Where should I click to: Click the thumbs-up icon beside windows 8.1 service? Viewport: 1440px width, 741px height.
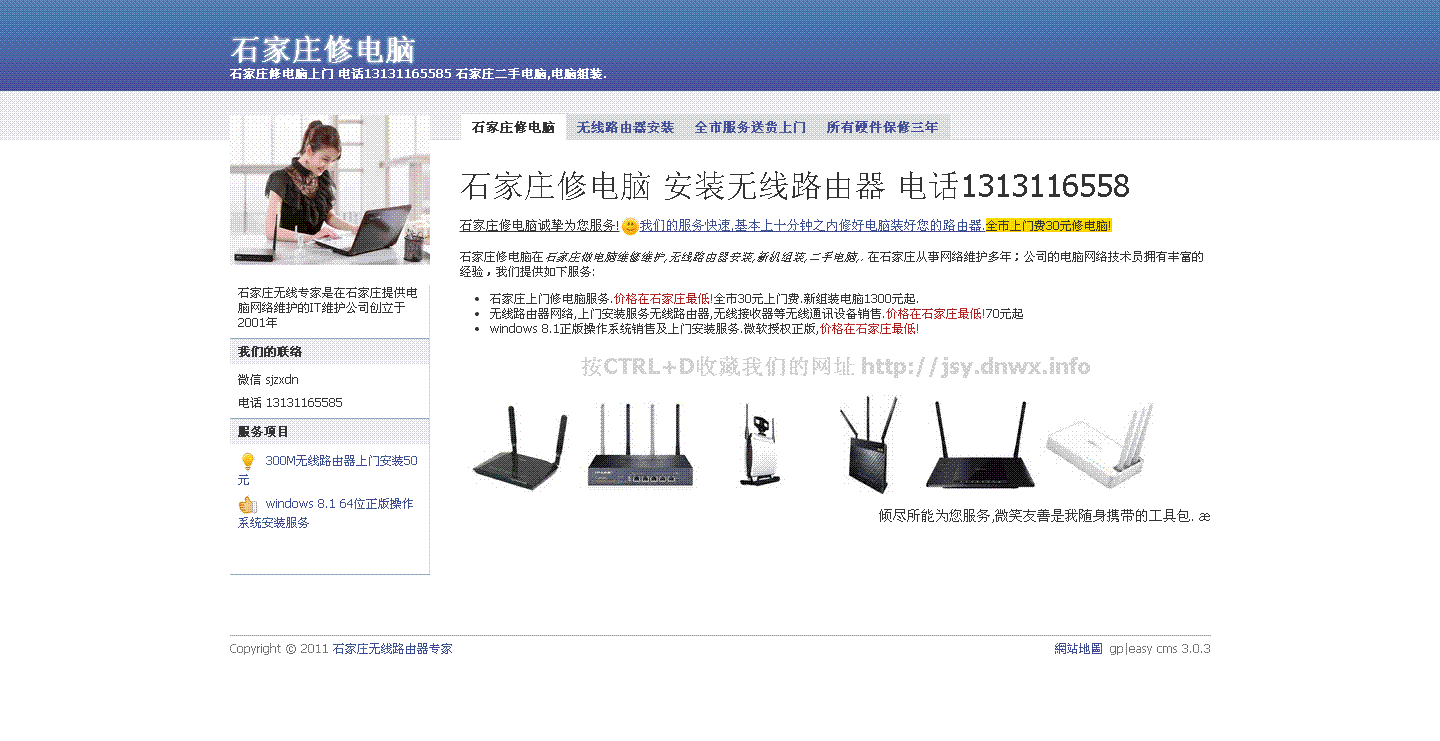point(248,505)
